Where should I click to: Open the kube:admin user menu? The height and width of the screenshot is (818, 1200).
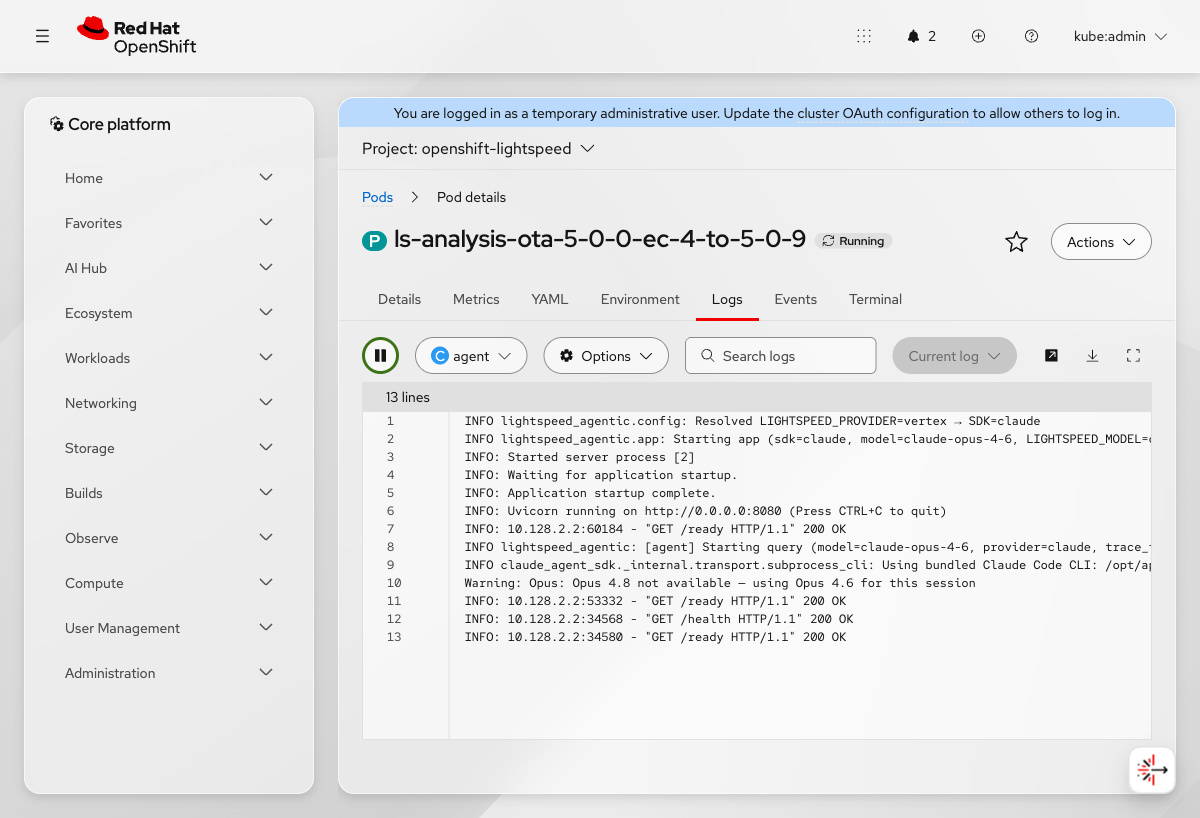[1120, 36]
